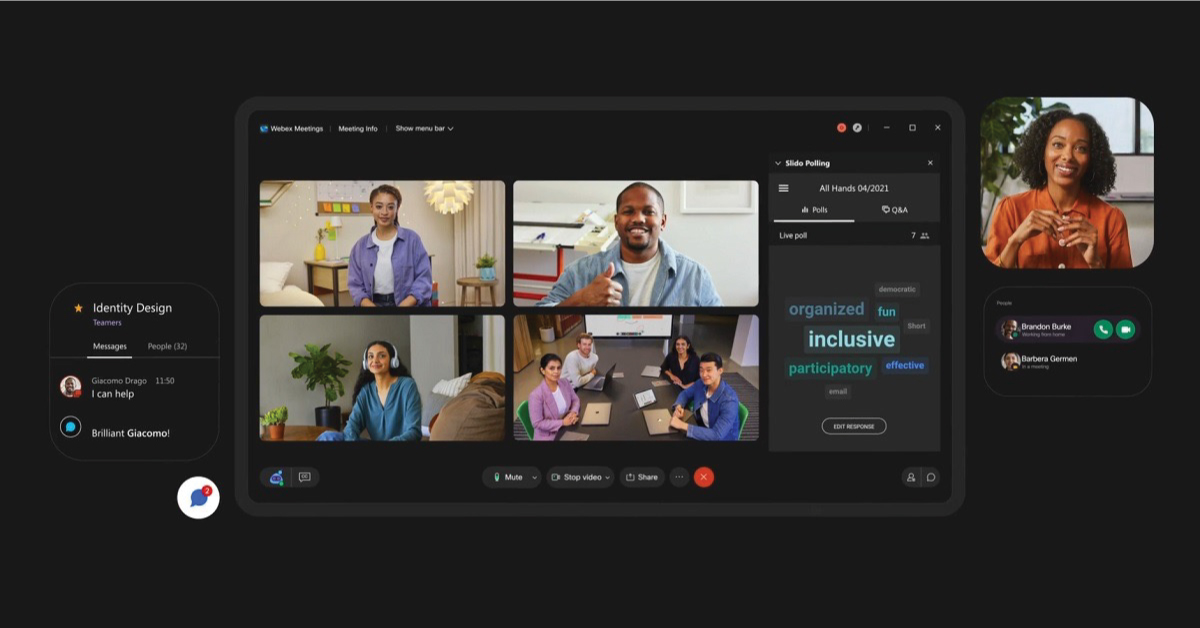Click the red recording indicator icon
Screen dimensions: 1200x628
pos(841,128)
